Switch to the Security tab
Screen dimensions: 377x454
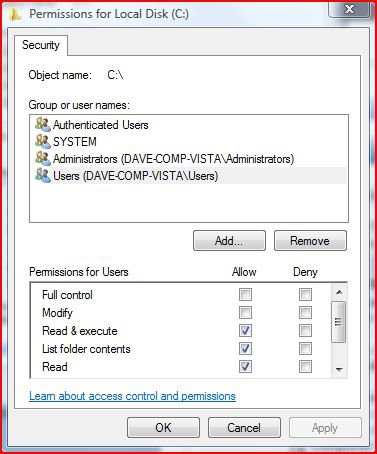click(x=41, y=45)
